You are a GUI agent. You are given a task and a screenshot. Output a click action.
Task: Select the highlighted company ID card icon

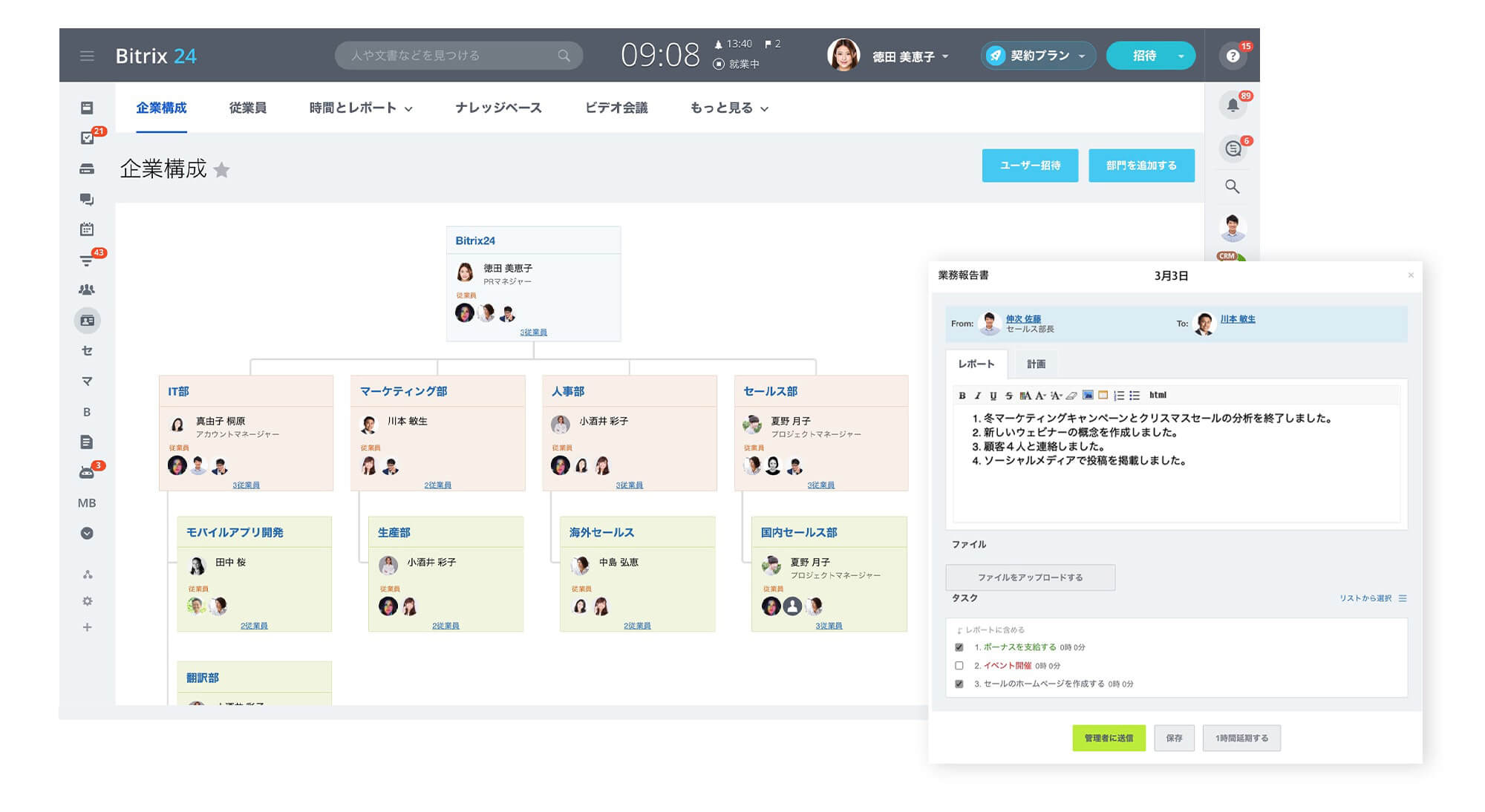tap(87, 321)
